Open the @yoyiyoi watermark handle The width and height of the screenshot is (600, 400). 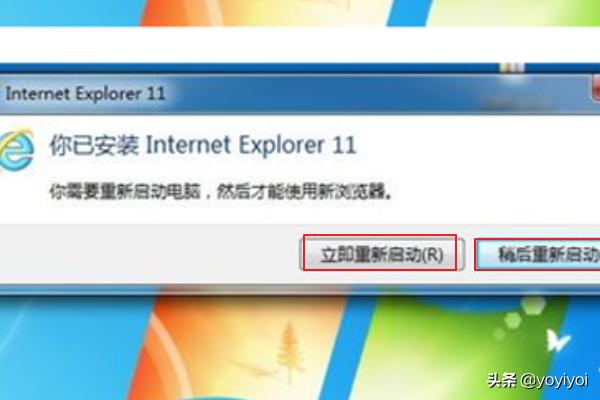[554, 380]
